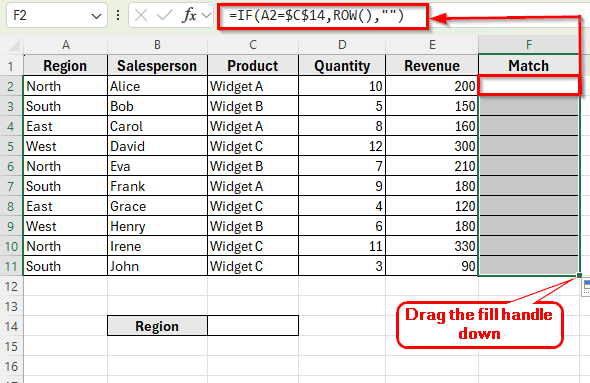Select column E header
The image size is (590, 383).
[432, 45]
